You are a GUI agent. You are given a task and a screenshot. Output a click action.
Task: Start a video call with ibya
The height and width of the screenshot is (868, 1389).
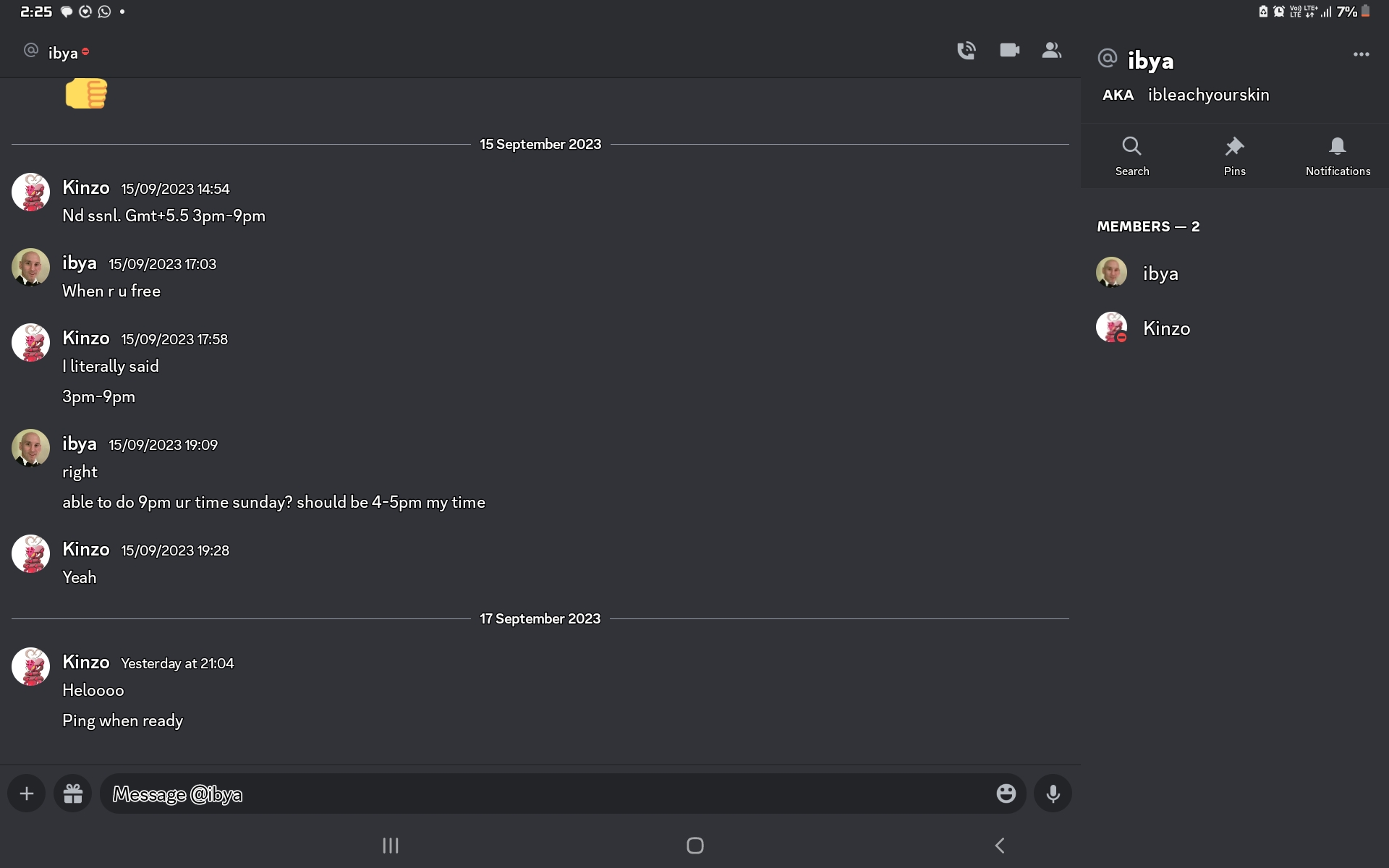point(1008,51)
